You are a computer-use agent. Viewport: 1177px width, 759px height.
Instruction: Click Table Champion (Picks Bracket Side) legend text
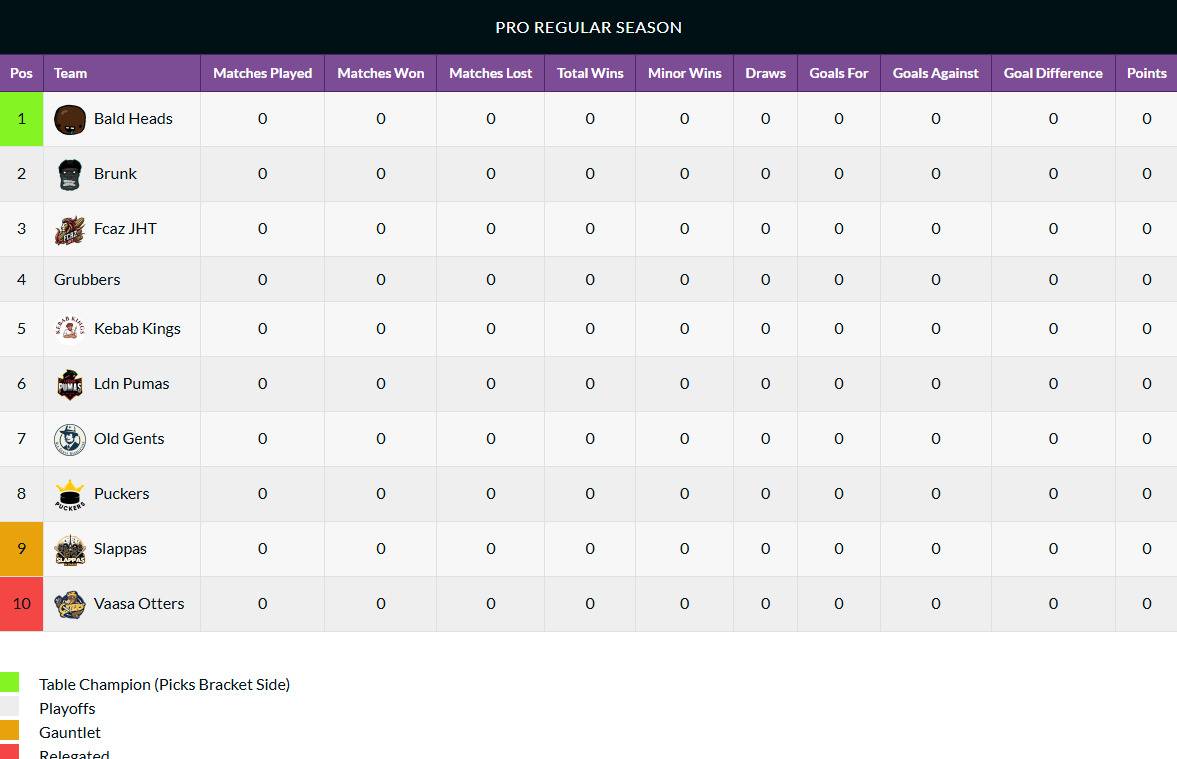(x=164, y=684)
